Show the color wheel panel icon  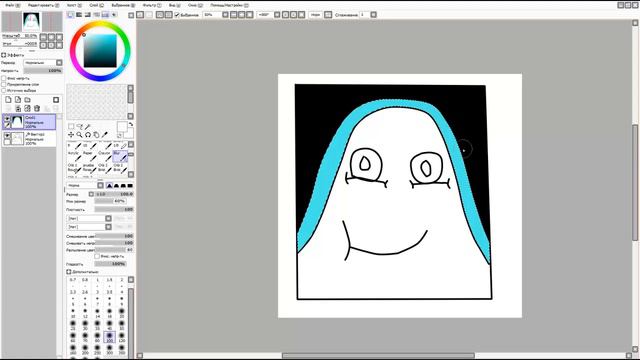coord(71,15)
